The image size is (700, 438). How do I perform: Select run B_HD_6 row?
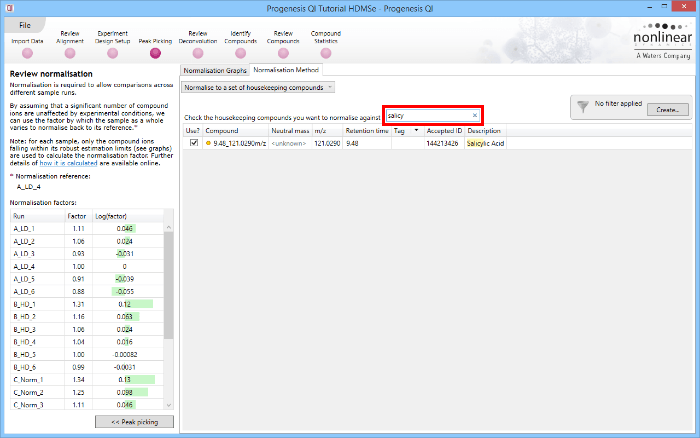(87, 367)
